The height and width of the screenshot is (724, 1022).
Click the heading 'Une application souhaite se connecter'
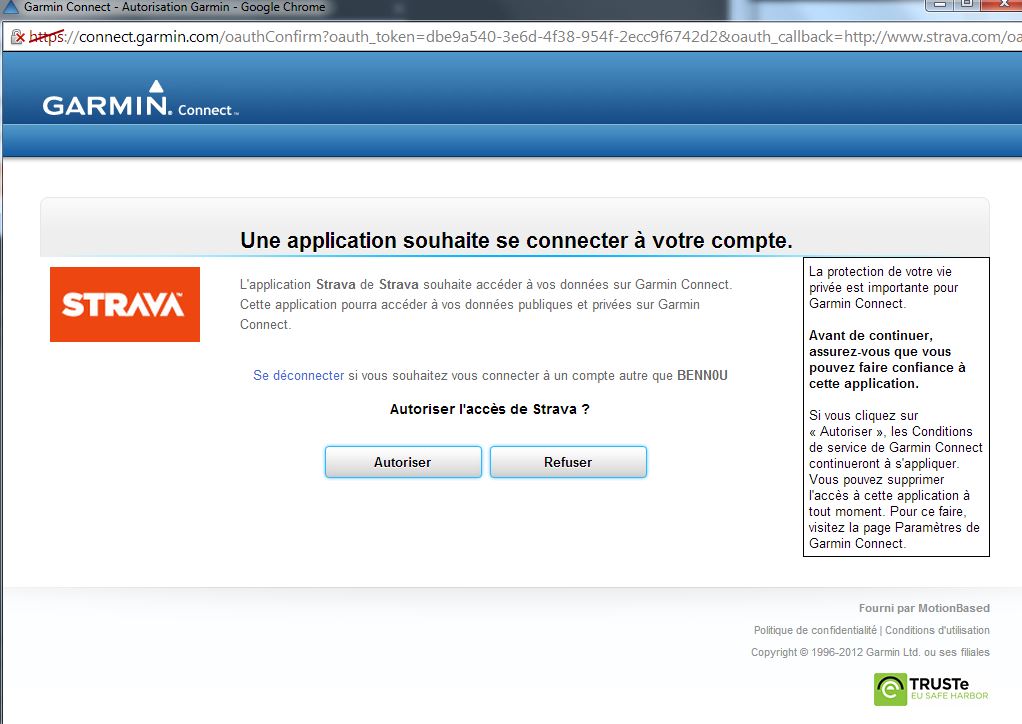516,240
